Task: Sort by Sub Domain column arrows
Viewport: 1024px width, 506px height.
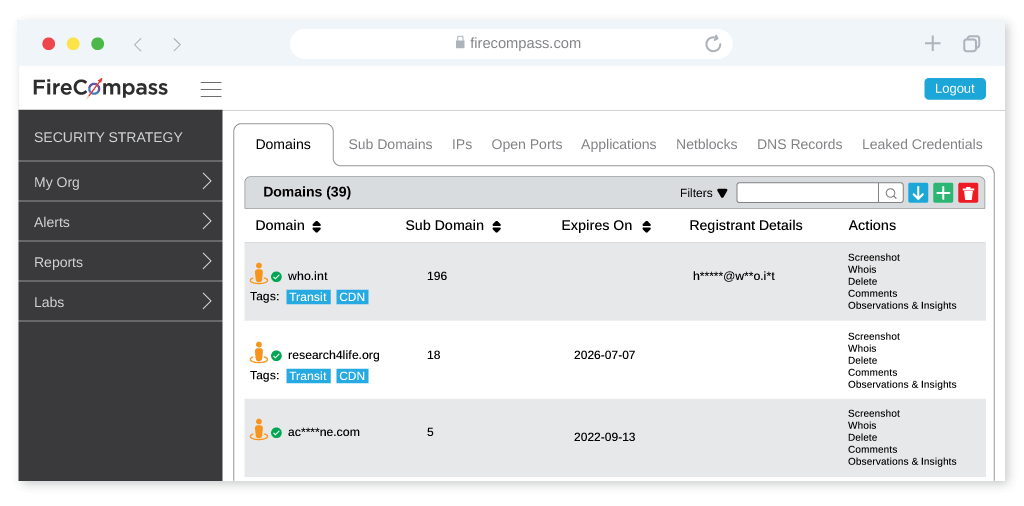Action: point(496,227)
